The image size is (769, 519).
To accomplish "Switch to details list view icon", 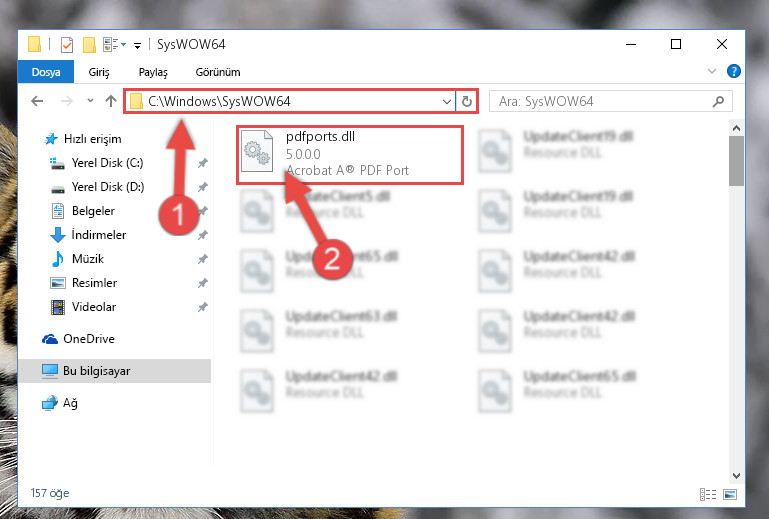I will (708, 494).
